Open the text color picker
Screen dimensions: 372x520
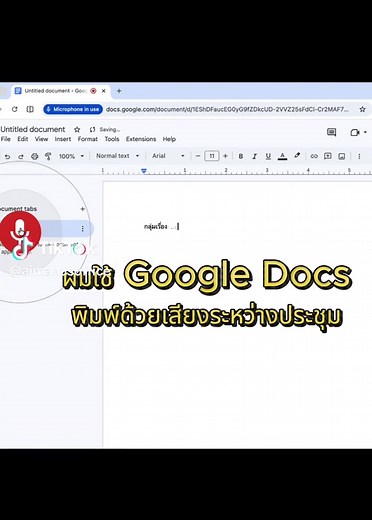click(x=282, y=156)
